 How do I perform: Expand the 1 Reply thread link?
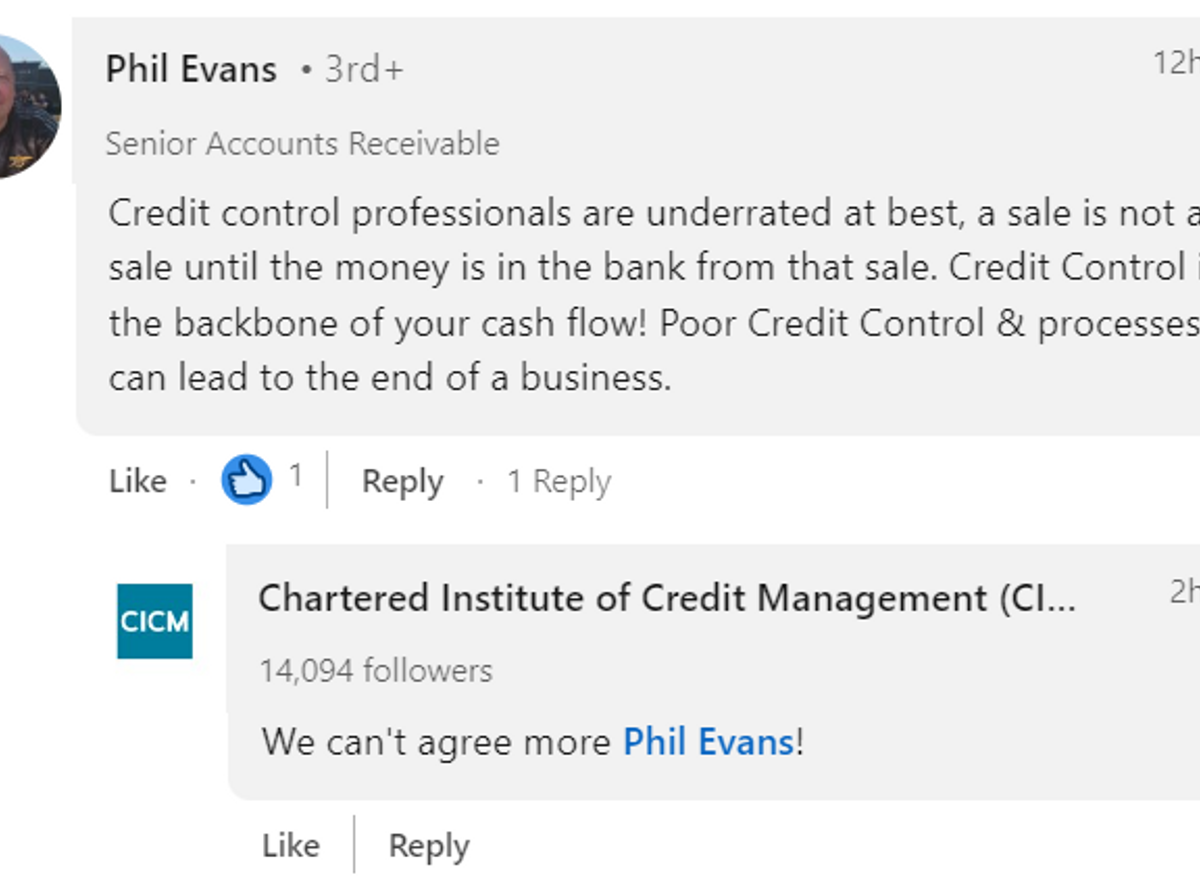pyautogui.click(x=558, y=481)
